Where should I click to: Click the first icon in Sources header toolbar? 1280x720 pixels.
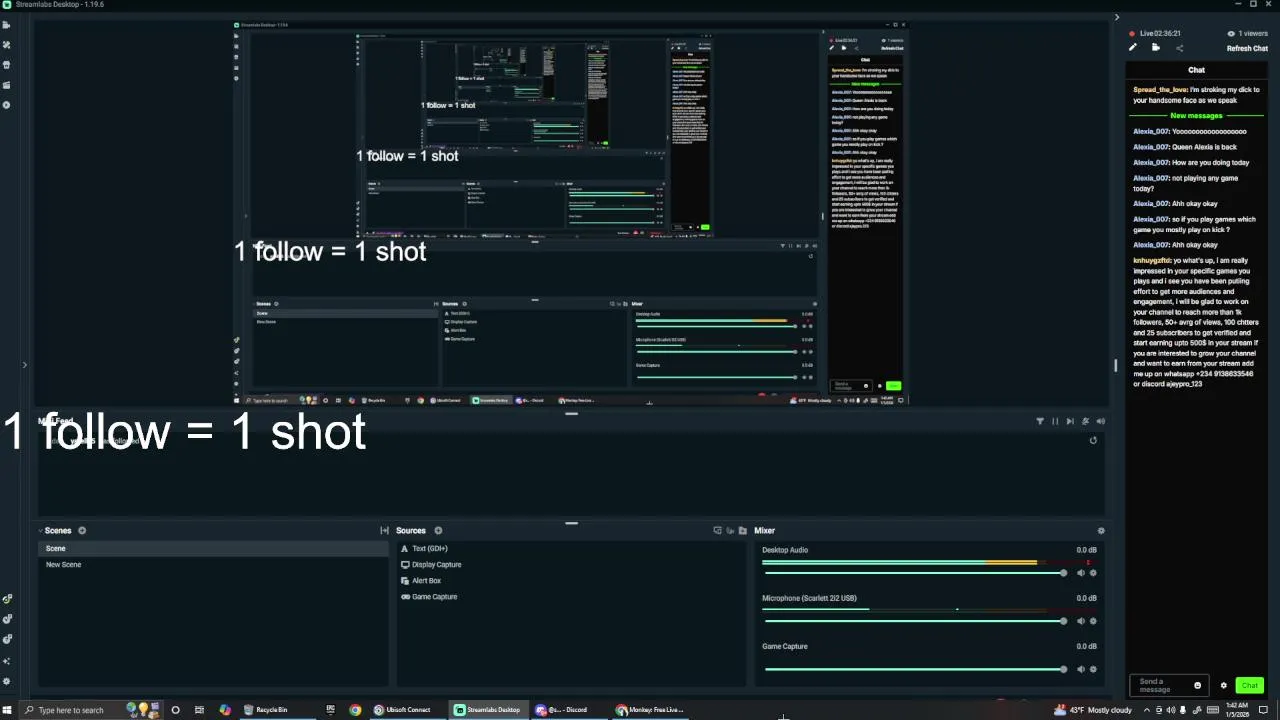tap(718, 531)
